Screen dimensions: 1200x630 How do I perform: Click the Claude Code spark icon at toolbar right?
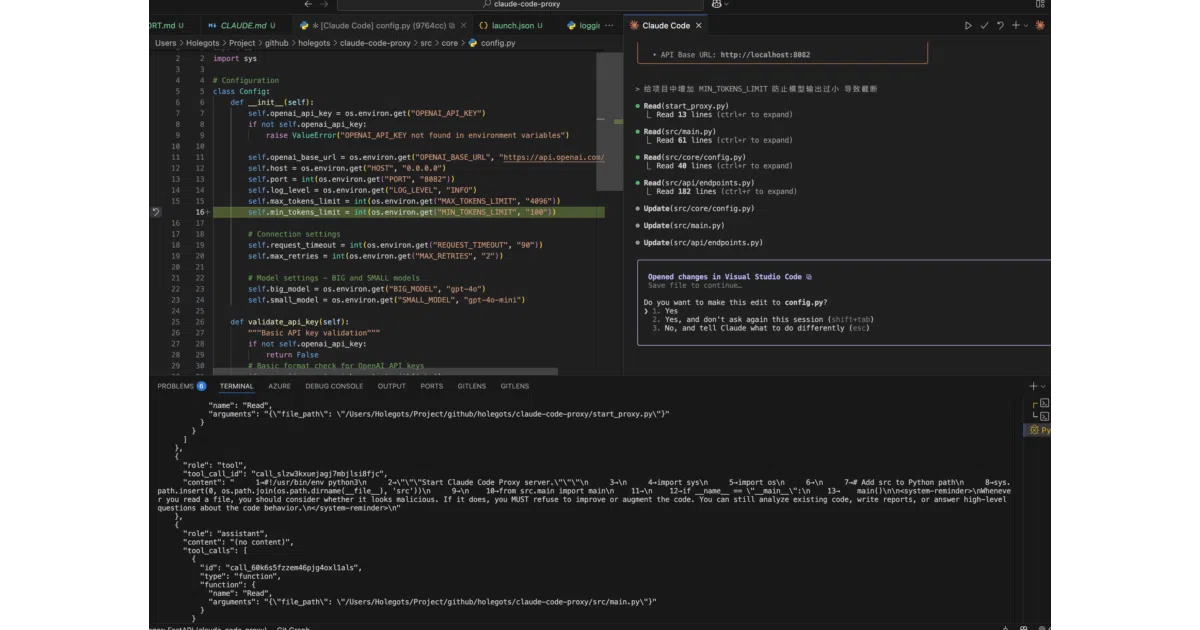1043,25
